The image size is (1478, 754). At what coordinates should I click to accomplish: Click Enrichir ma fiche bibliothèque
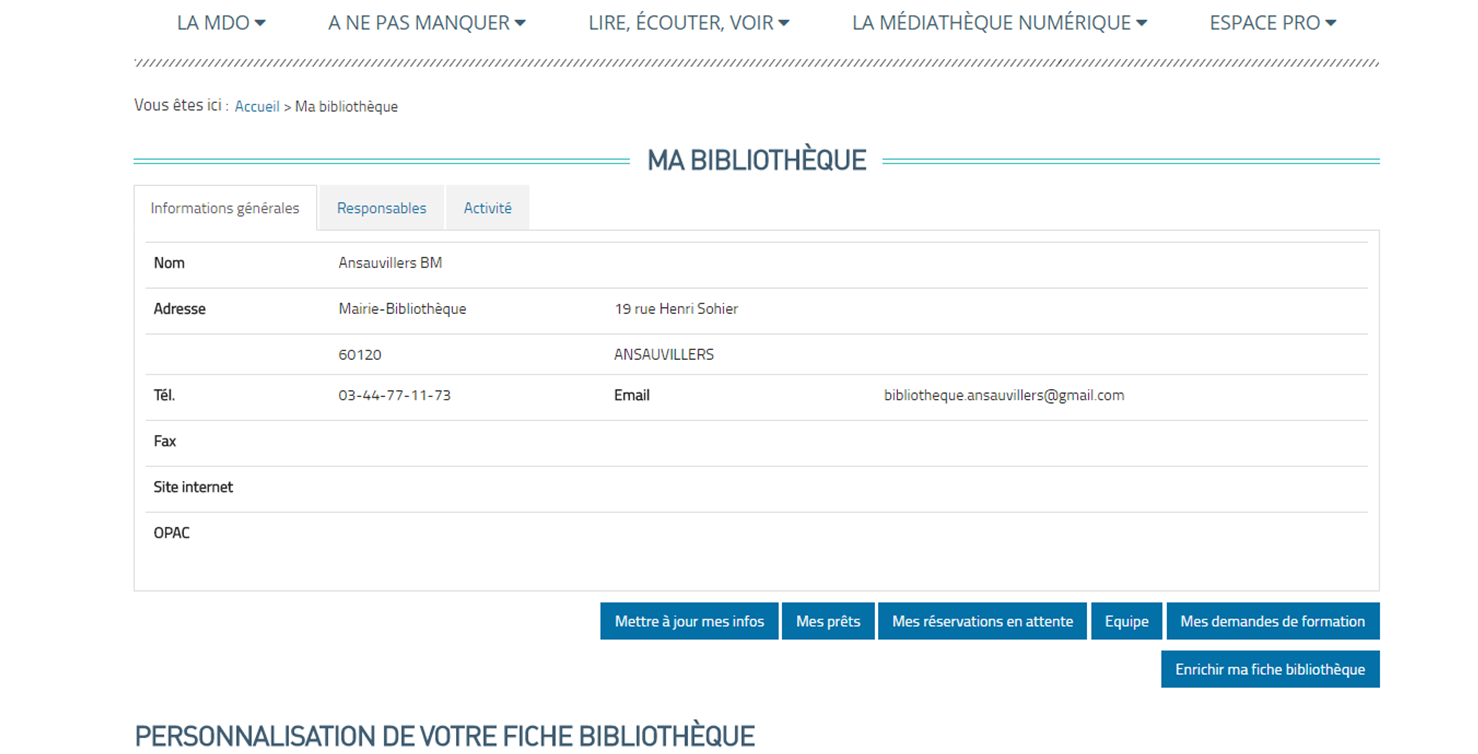(x=1270, y=669)
